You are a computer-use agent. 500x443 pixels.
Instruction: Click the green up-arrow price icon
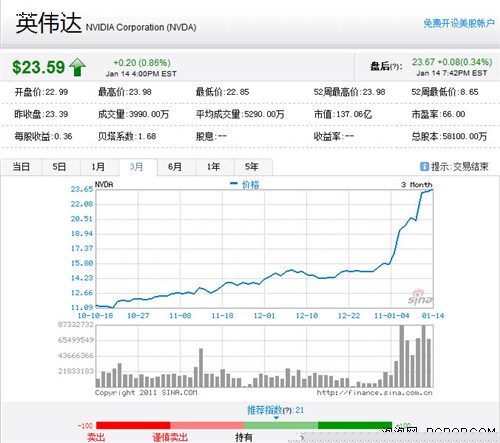tap(77, 67)
